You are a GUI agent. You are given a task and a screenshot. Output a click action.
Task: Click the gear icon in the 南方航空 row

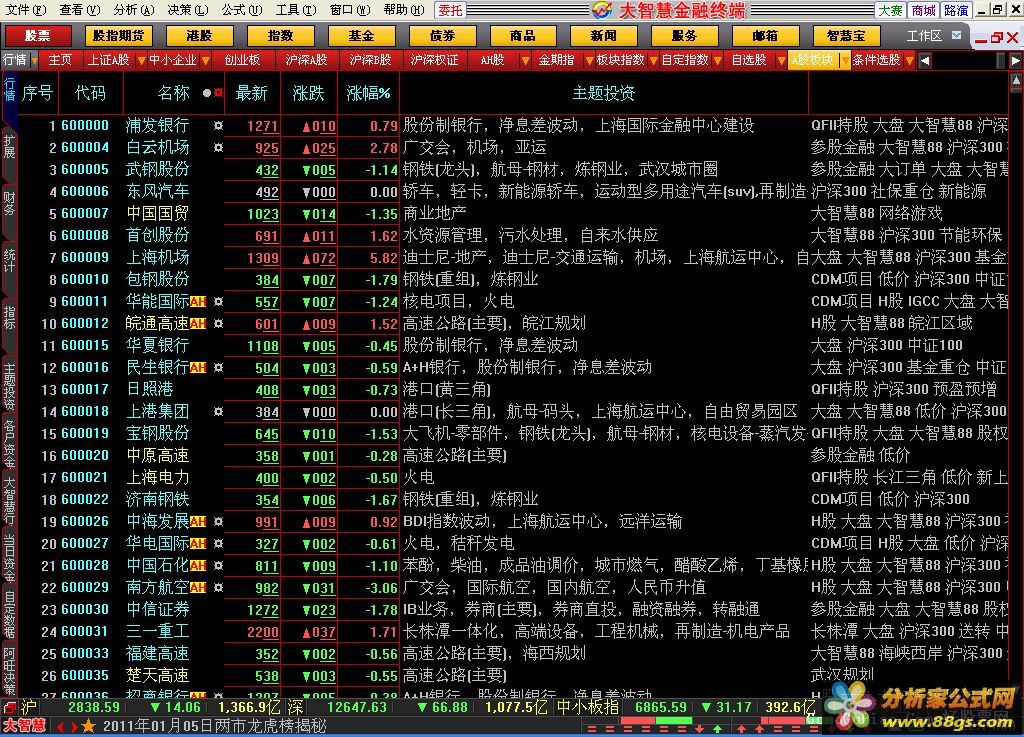tap(218, 588)
